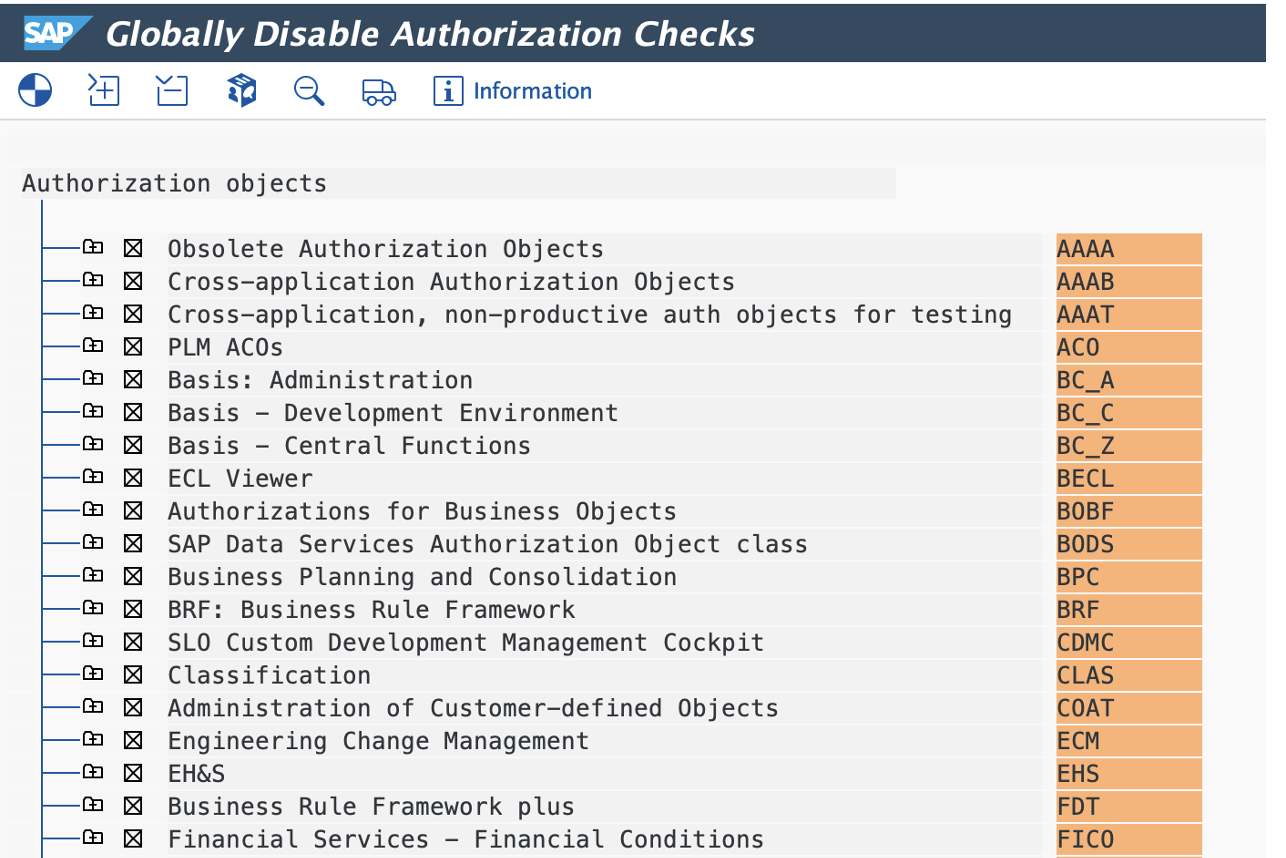The height and width of the screenshot is (858, 1286).
Task: Click the BC_A class code
Action: point(1129,380)
